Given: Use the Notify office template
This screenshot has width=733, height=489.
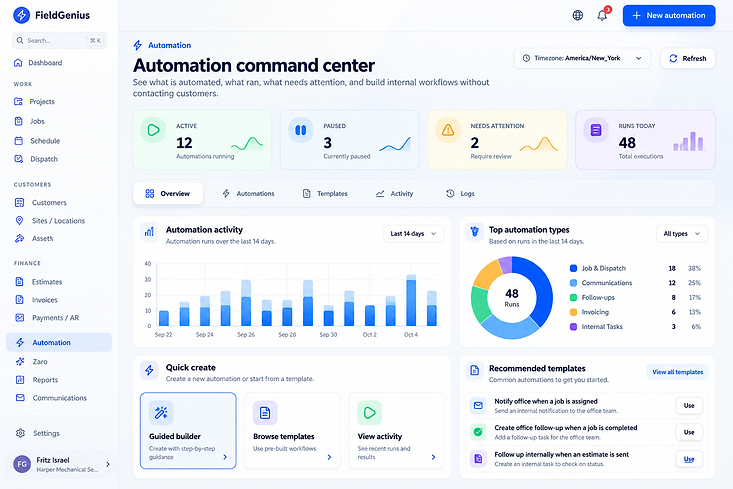Looking at the screenshot, I should coord(689,405).
